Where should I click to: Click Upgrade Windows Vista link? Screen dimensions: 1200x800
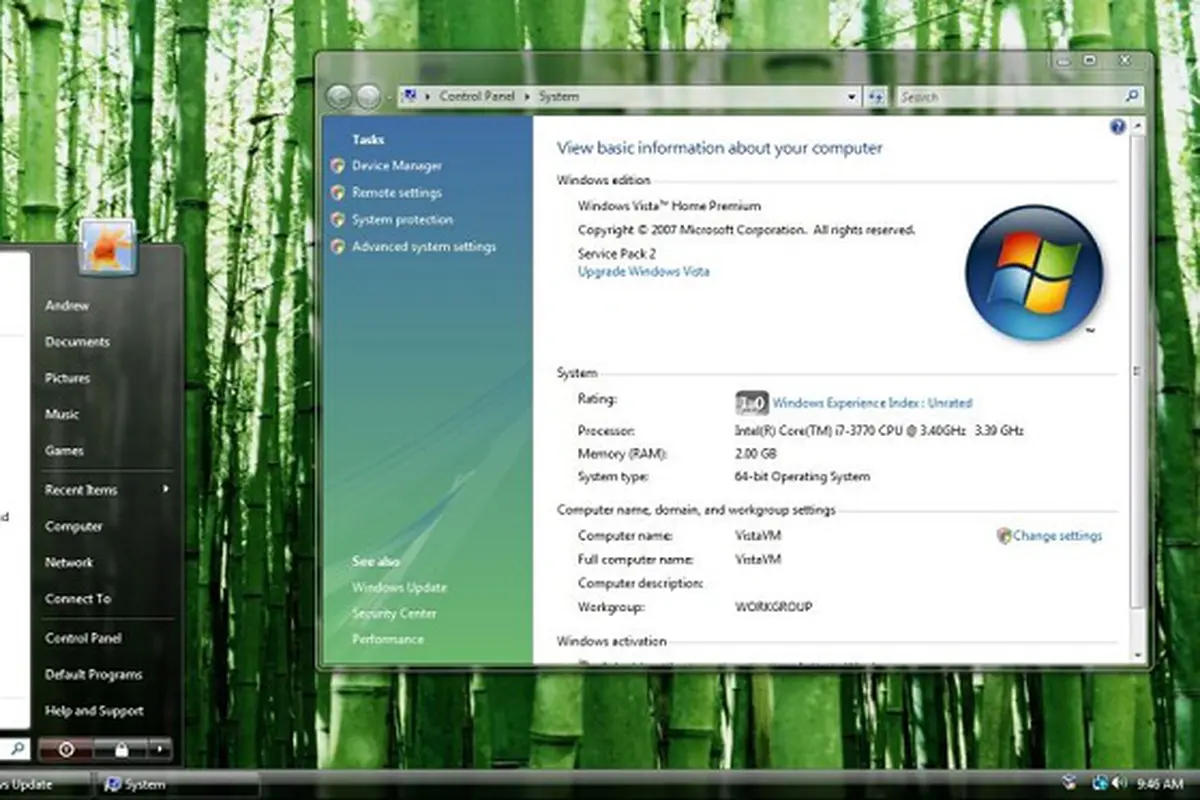click(x=644, y=272)
